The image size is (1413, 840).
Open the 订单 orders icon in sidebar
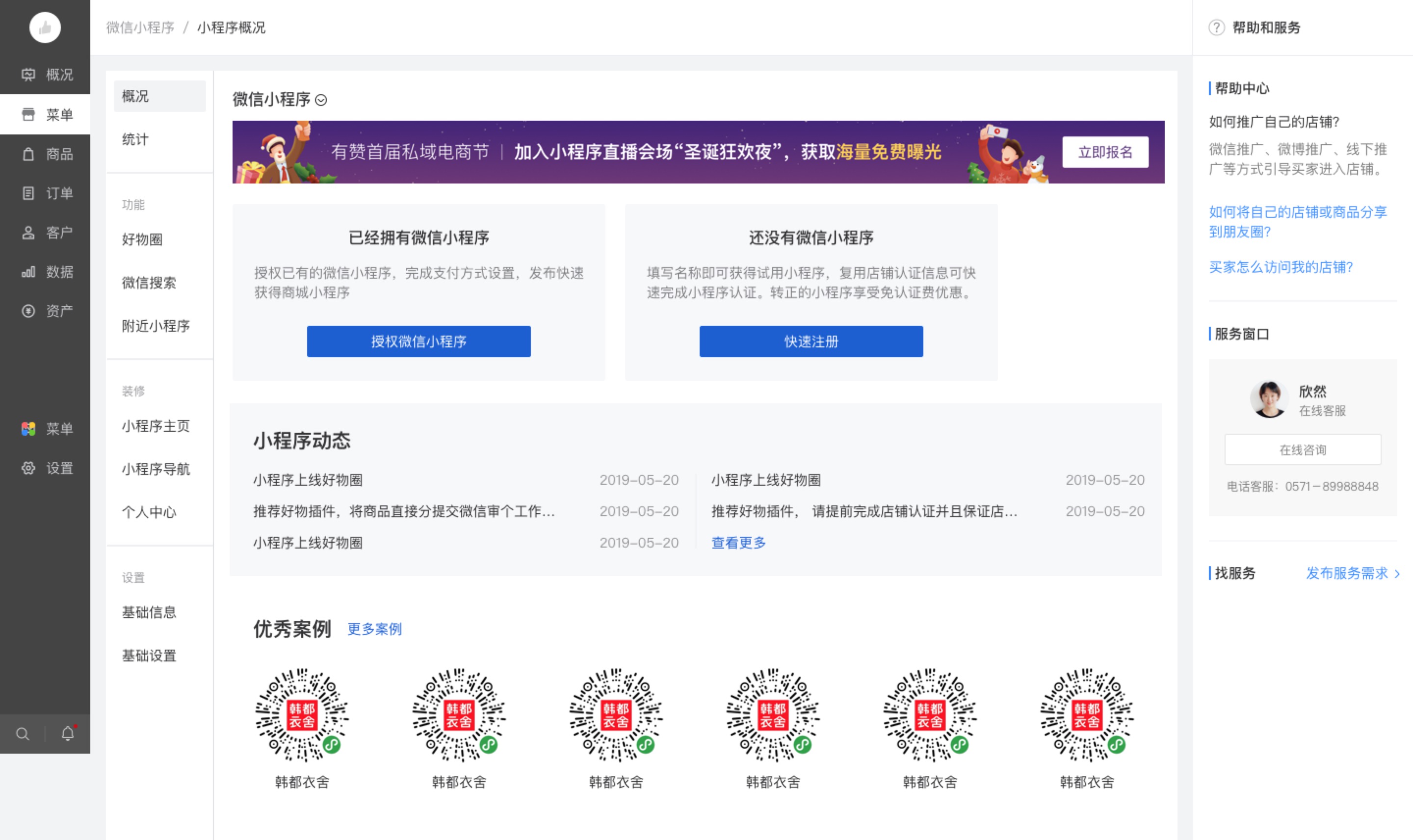[29, 192]
